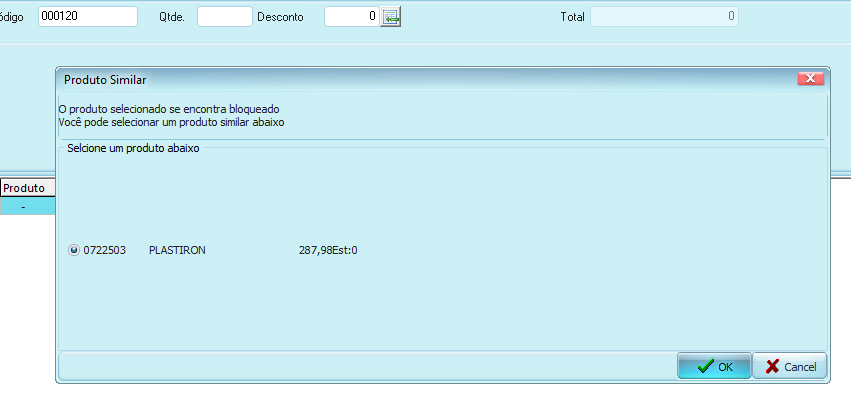Viewport: 851px width, 394px height.
Task: Choose the PLASTIRON product name
Action: pos(177,250)
